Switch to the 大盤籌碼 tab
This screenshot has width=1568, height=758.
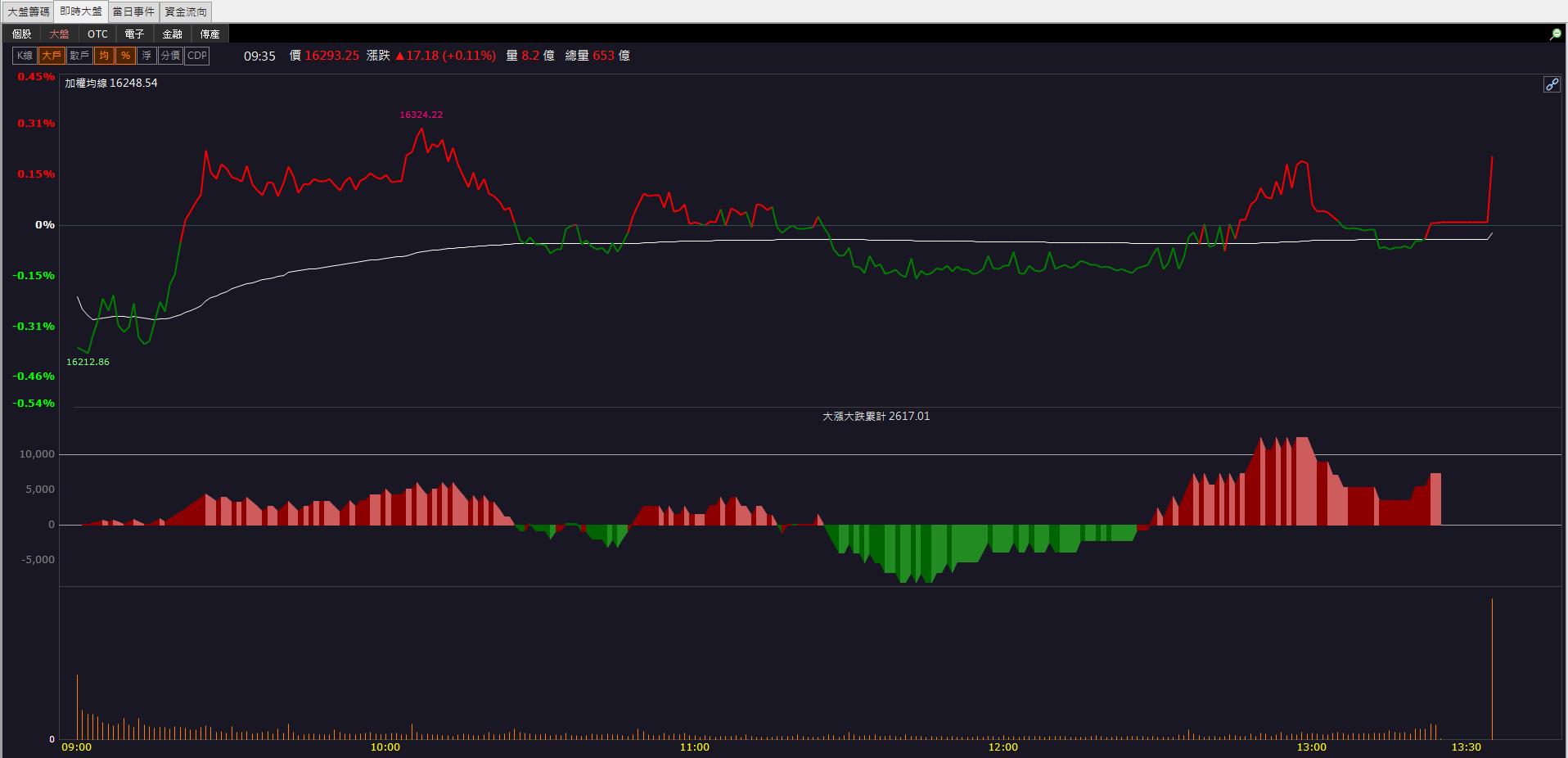[29, 11]
